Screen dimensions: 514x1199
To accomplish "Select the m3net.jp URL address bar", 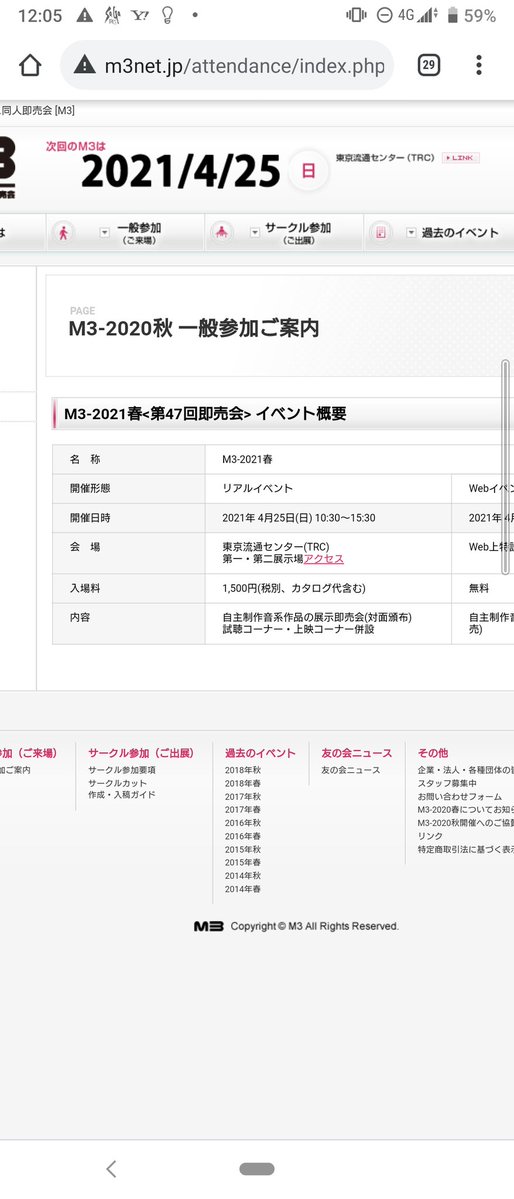I will coord(227,66).
